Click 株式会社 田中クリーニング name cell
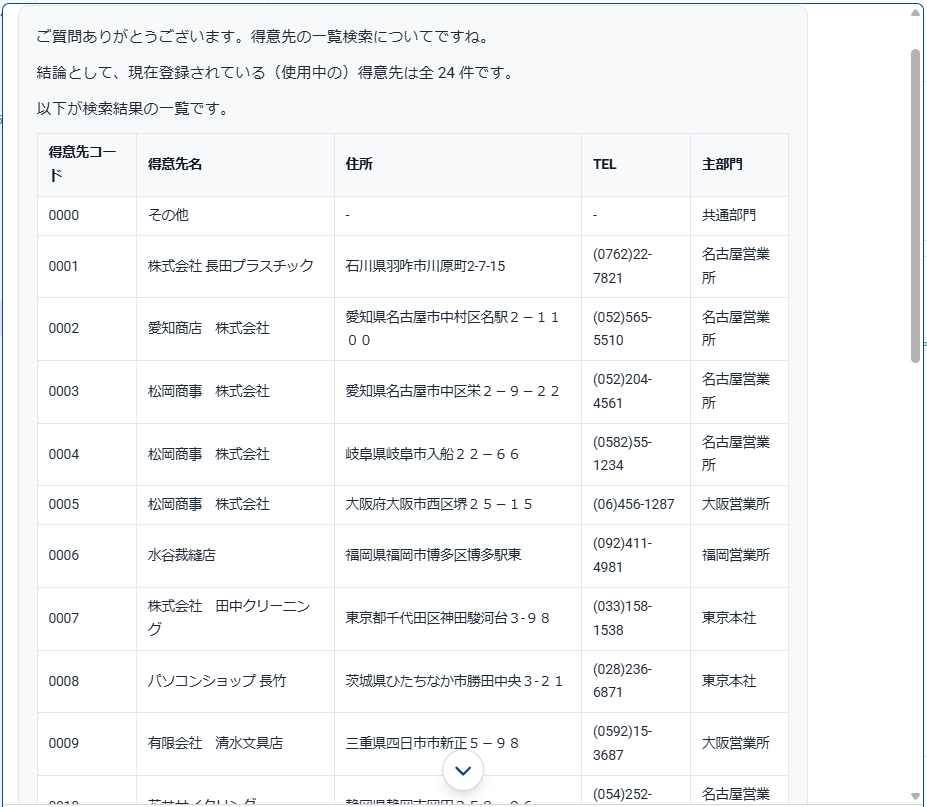Screen dimensions: 927x807 tap(235, 619)
